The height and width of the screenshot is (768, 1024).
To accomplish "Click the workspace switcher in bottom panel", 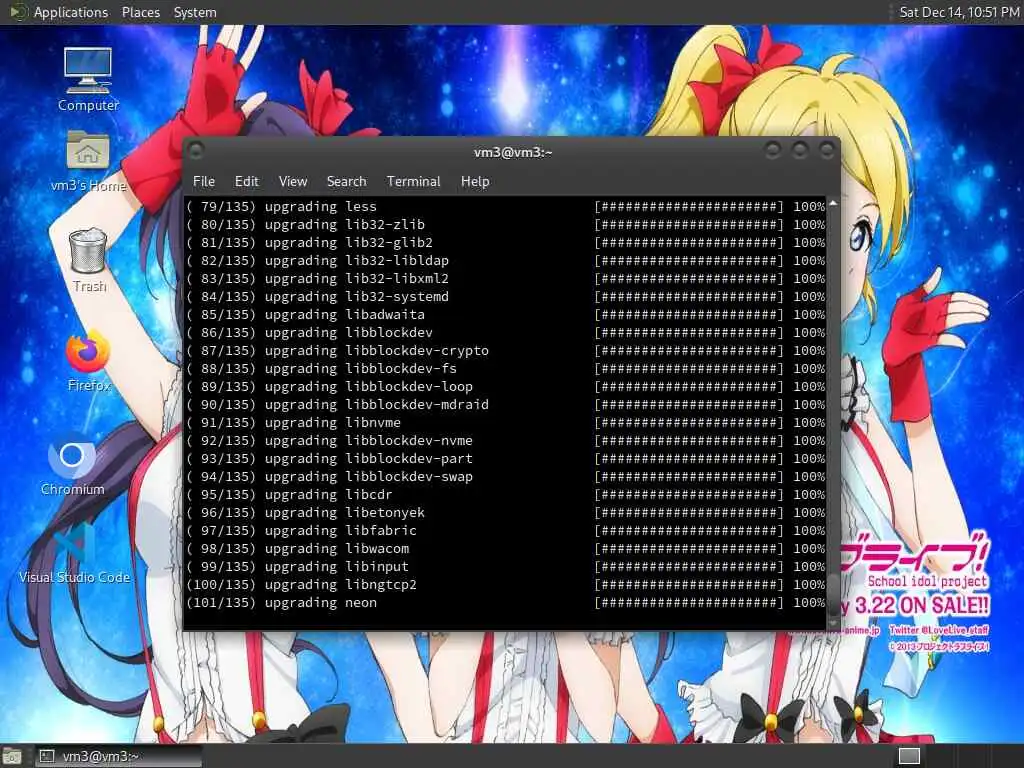I will (909, 756).
